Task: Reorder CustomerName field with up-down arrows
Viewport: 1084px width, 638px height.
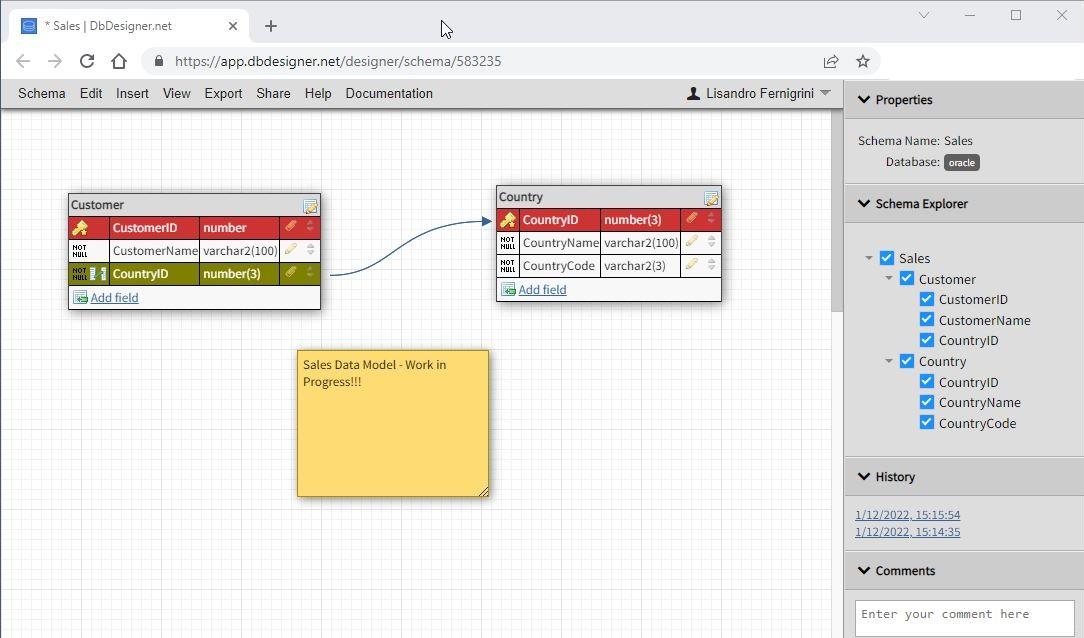Action: pyautogui.click(x=310, y=250)
